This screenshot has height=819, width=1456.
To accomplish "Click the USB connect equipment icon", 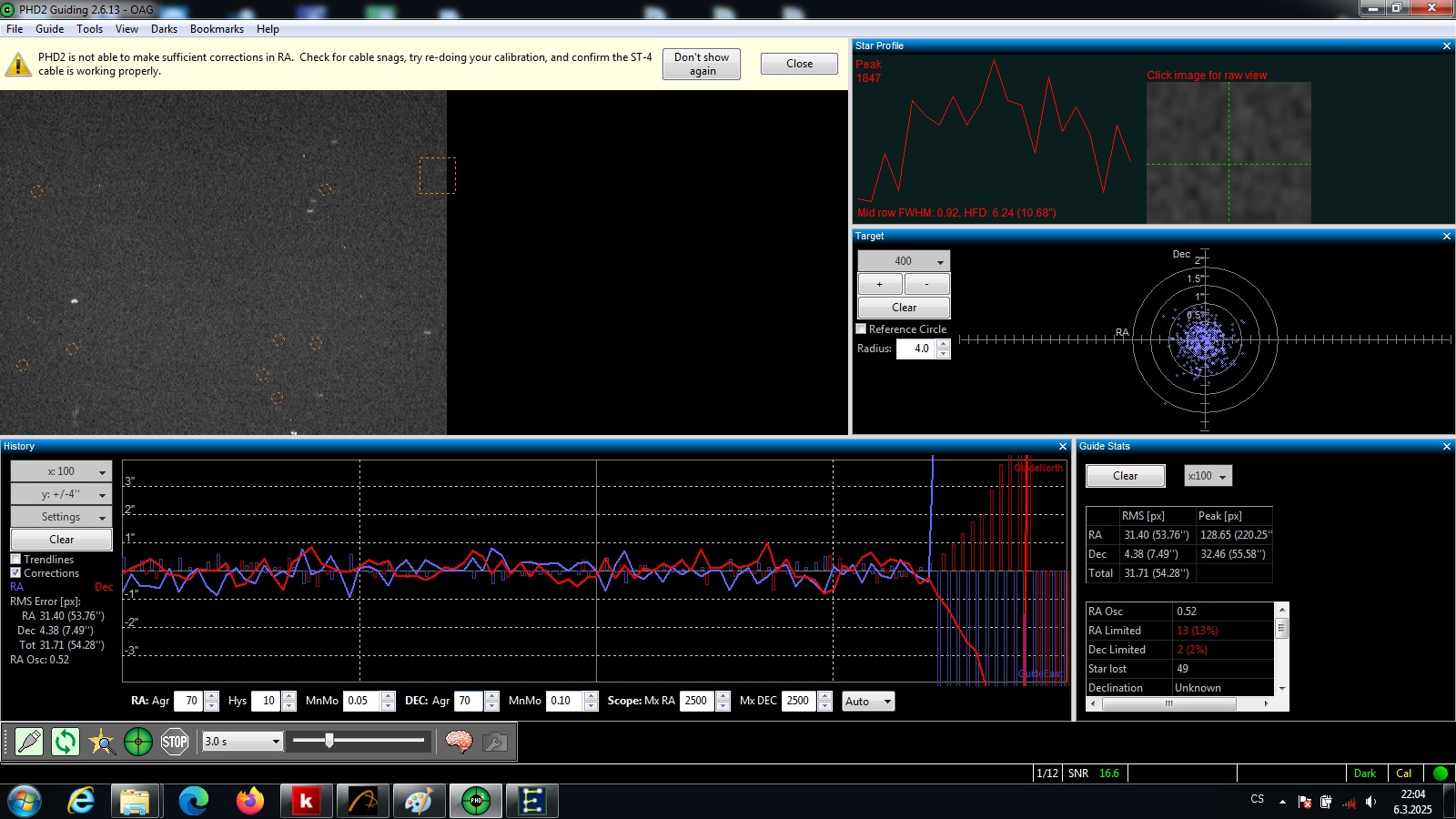I will (29, 742).
